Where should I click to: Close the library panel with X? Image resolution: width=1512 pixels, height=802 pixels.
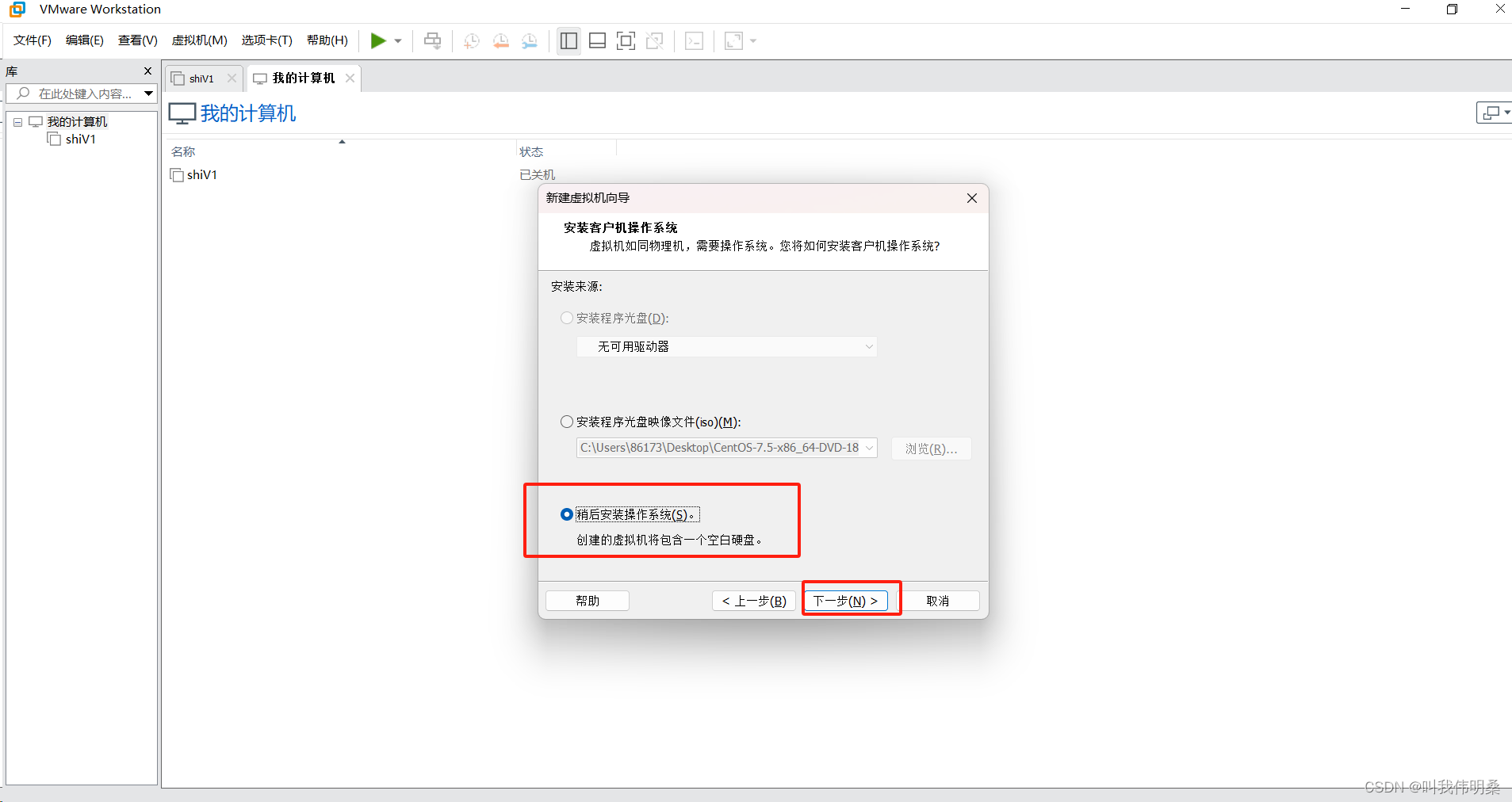point(147,71)
